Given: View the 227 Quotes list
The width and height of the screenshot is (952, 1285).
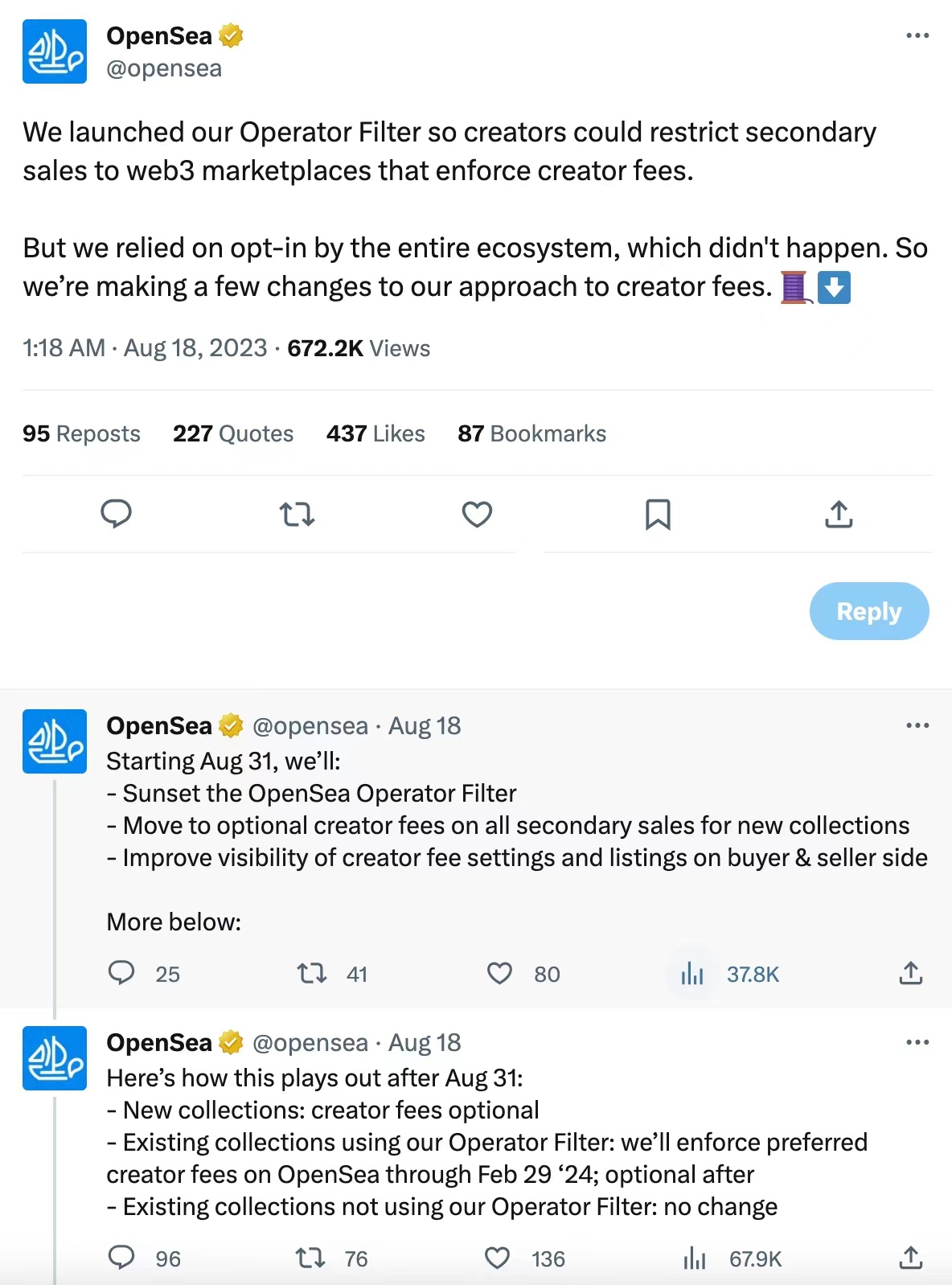Looking at the screenshot, I should (232, 433).
